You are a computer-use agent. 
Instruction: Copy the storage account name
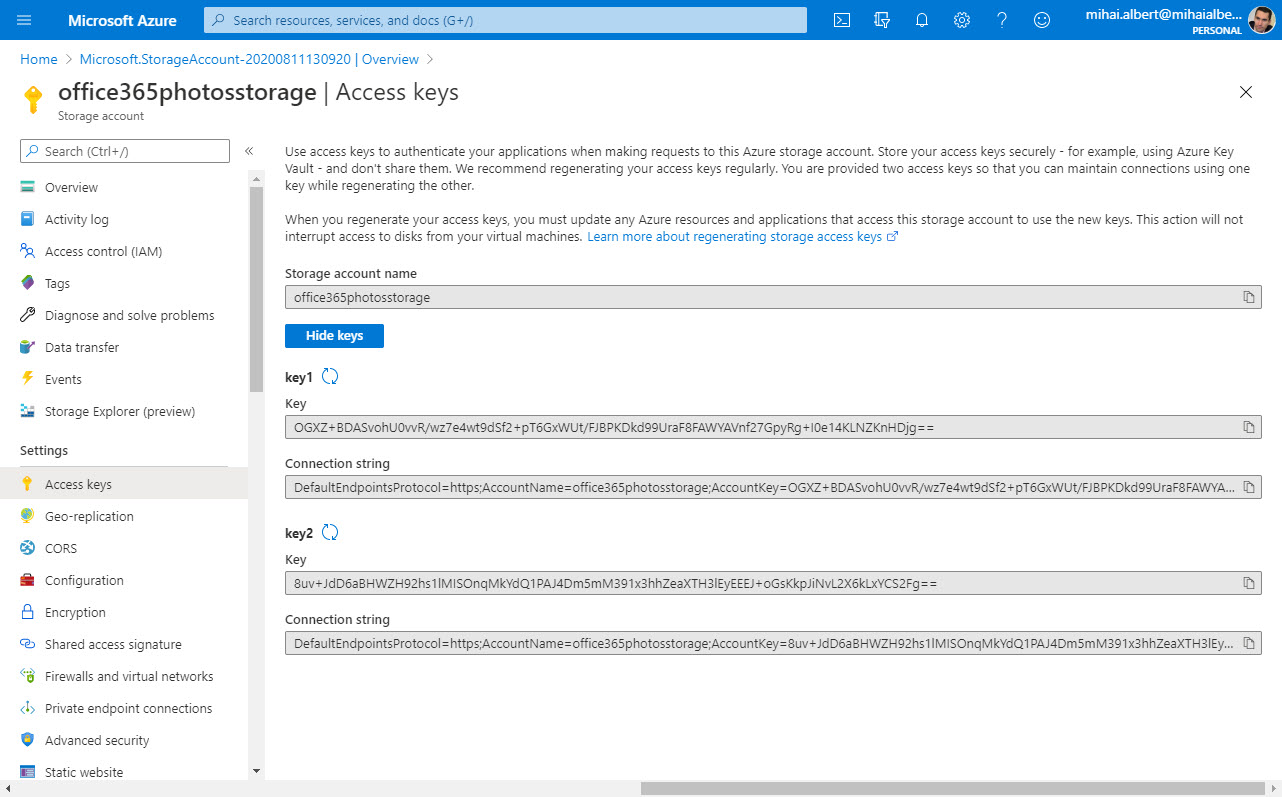[1249, 297]
